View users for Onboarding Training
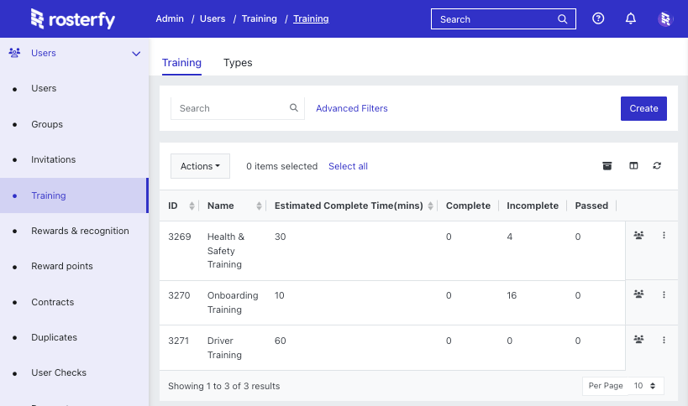The height and width of the screenshot is (406, 688). pyautogui.click(x=638, y=294)
